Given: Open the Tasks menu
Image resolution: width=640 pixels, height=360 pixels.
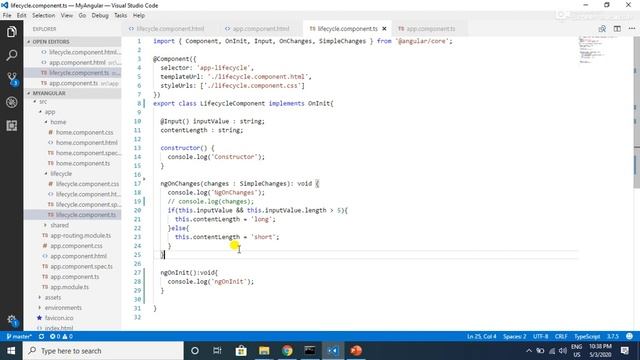Looking at the screenshot, I should point(120,15).
